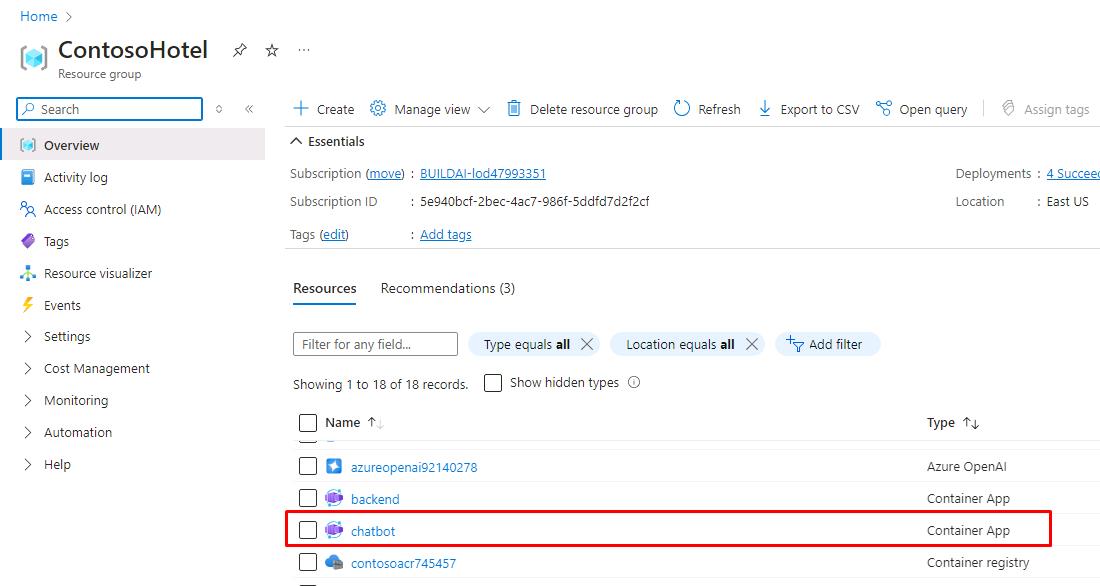The image size is (1100, 586).
Task: Open the Manage view dropdown arrow
Action: [484, 109]
